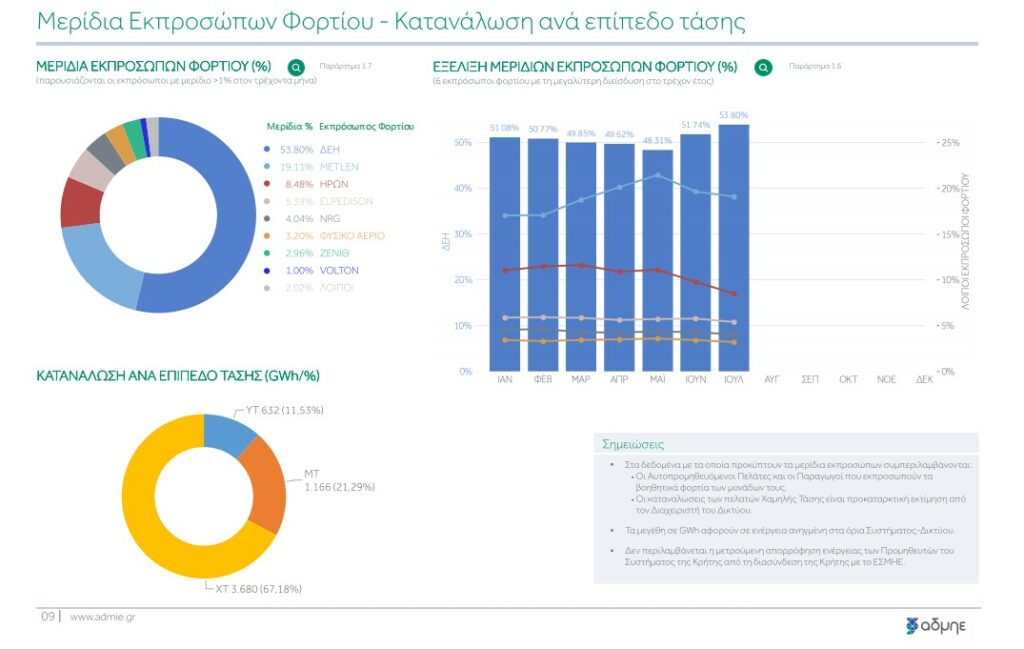The width and height of the screenshot is (1024, 649).
Task: Click the ΑΥΓ month label on the chart axis
Action: point(772,379)
